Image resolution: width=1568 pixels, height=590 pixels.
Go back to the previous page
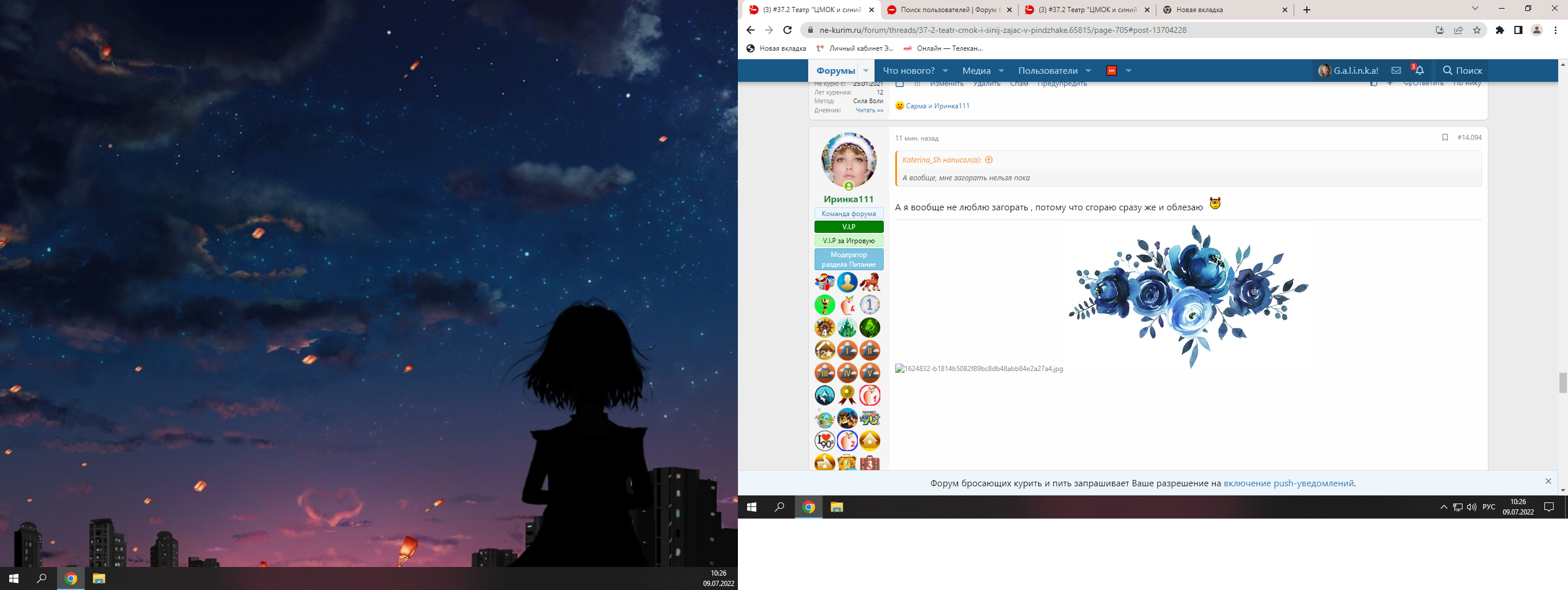click(751, 30)
